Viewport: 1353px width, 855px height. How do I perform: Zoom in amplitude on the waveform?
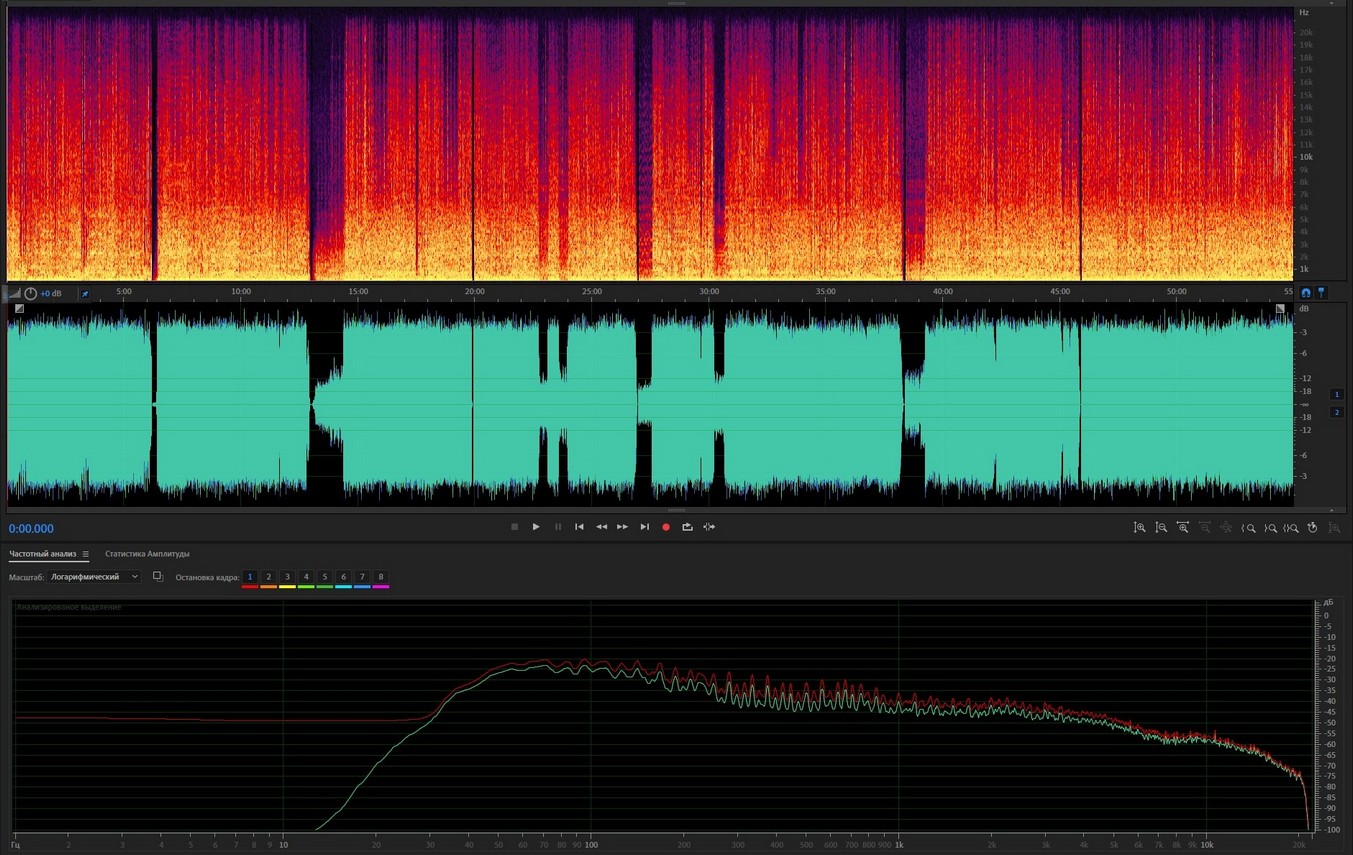coord(1139,528)
